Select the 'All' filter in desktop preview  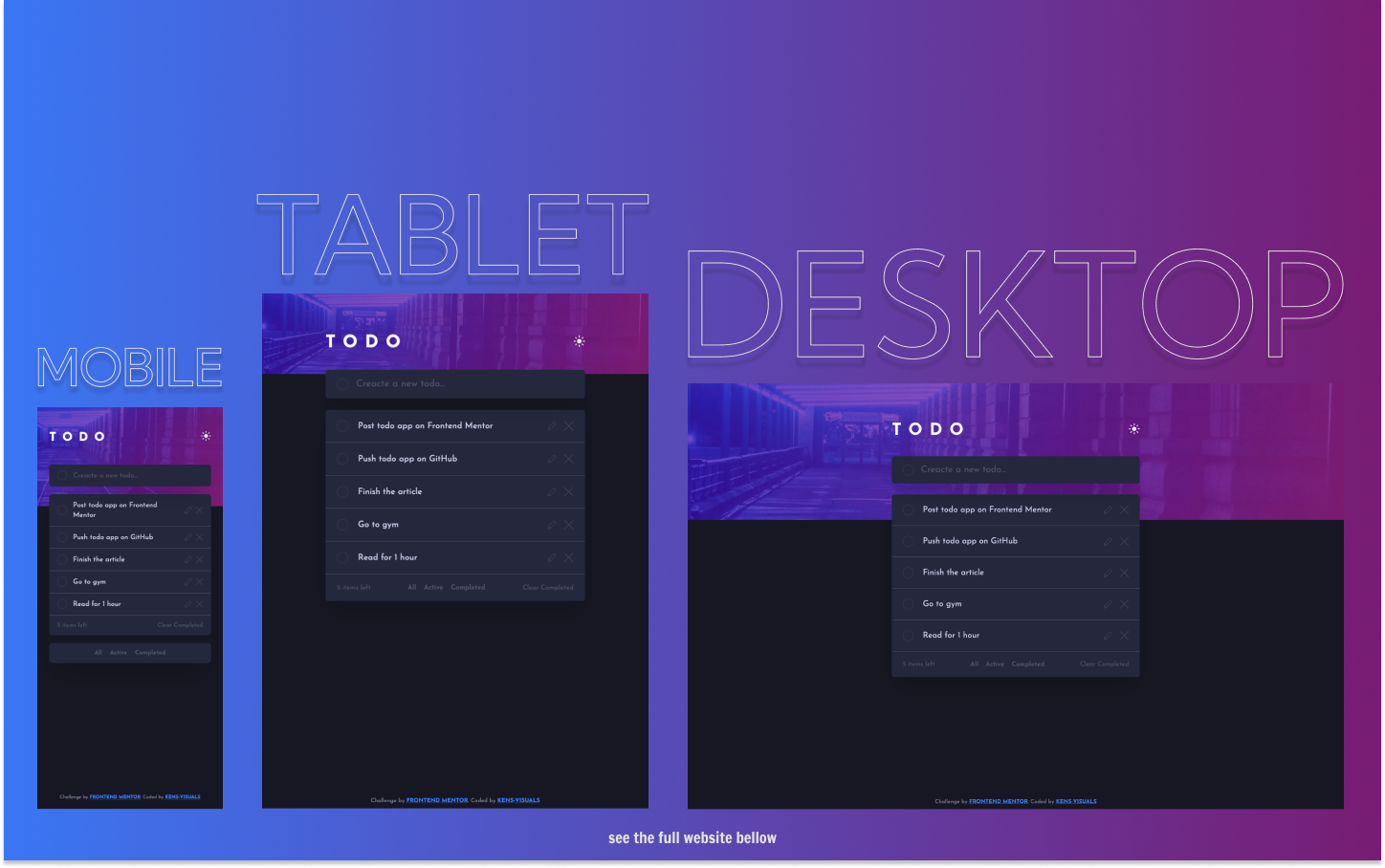coord(975,664)
